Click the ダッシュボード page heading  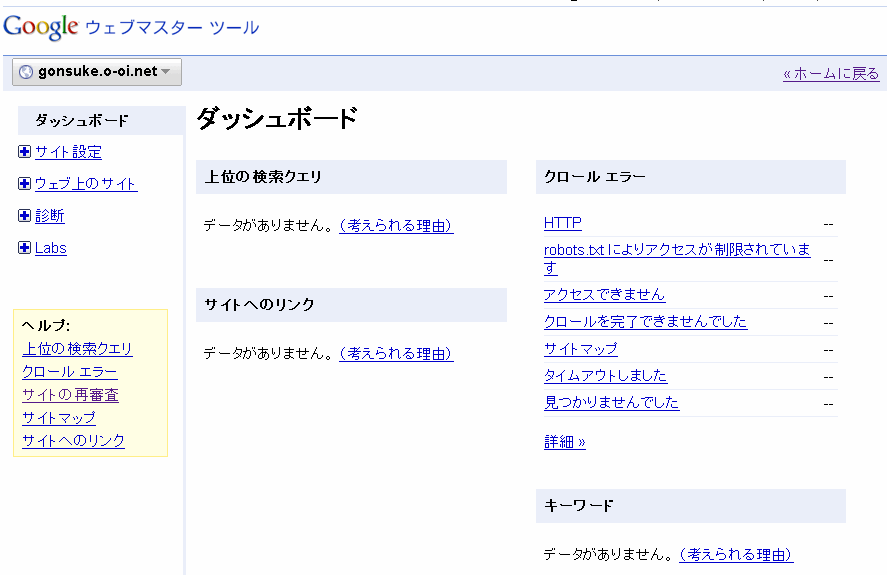[277, 119]
